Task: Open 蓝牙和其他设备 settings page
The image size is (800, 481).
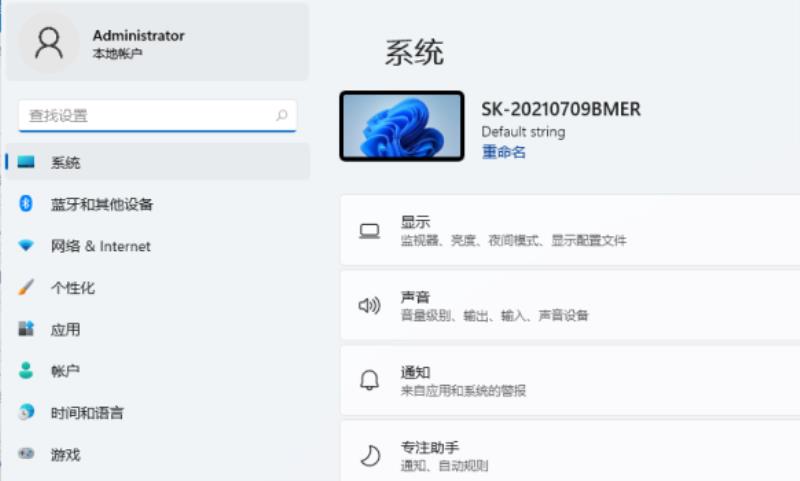Action: [x=157, y=204]
